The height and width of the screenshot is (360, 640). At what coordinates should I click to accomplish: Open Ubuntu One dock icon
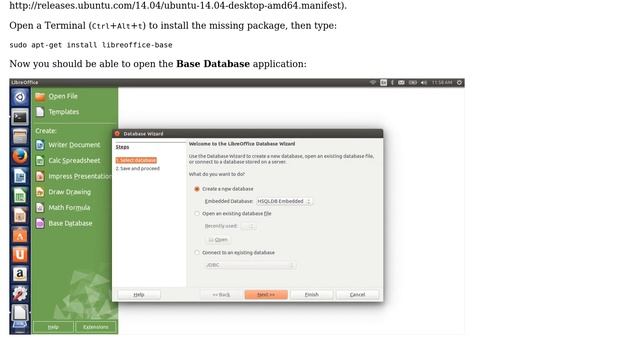20,254
